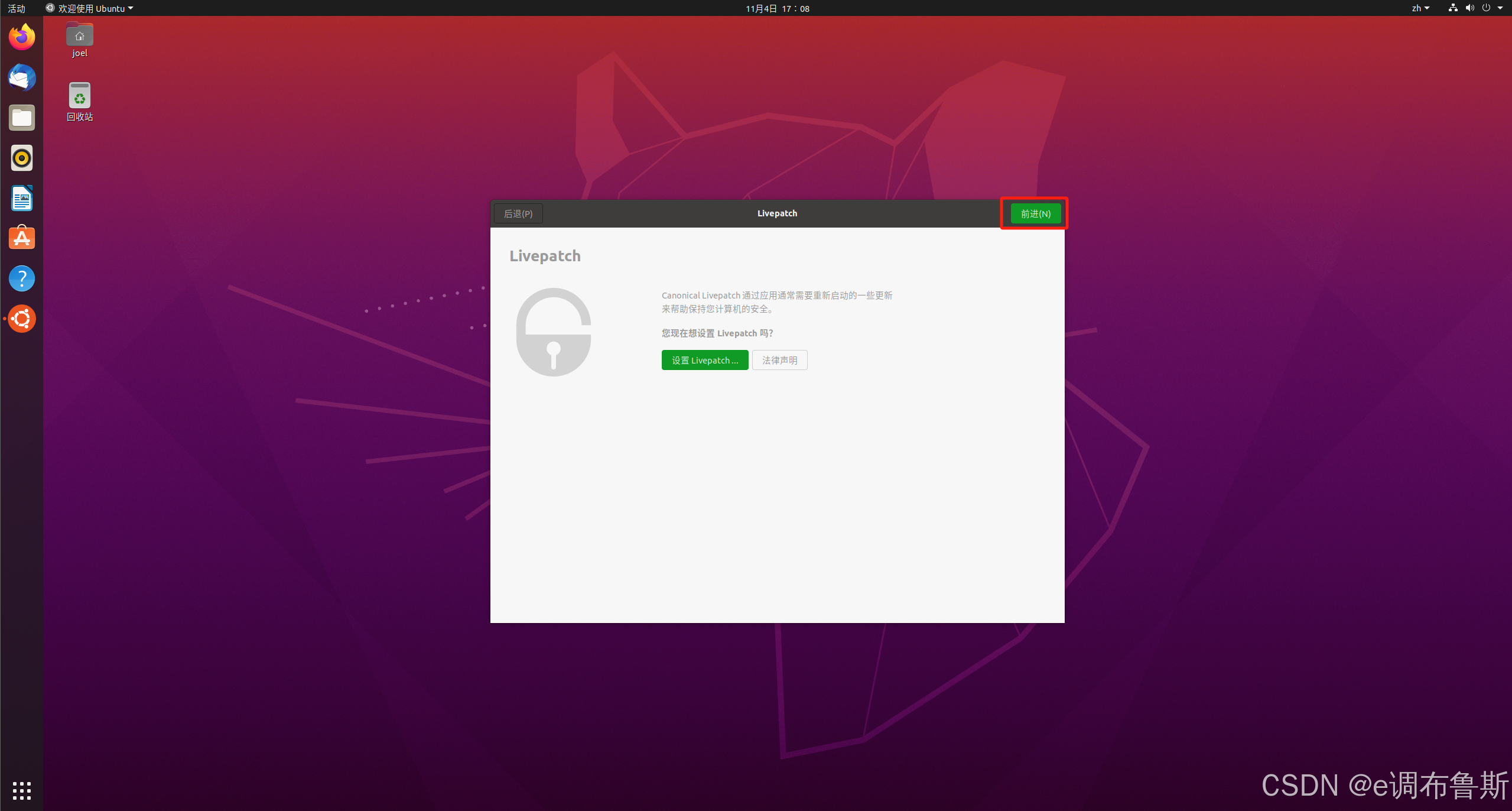Open the 欢迎使用 Ubuntu app menu
Image resolution: width=1512 pixels, height=811 pixels.
click(90, 8)
